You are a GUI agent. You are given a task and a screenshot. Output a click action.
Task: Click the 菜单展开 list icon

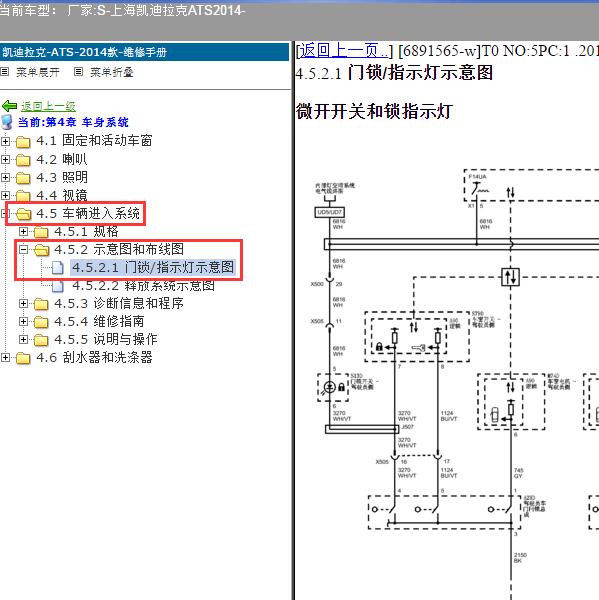pyautogui.click(x=5, y=72)
